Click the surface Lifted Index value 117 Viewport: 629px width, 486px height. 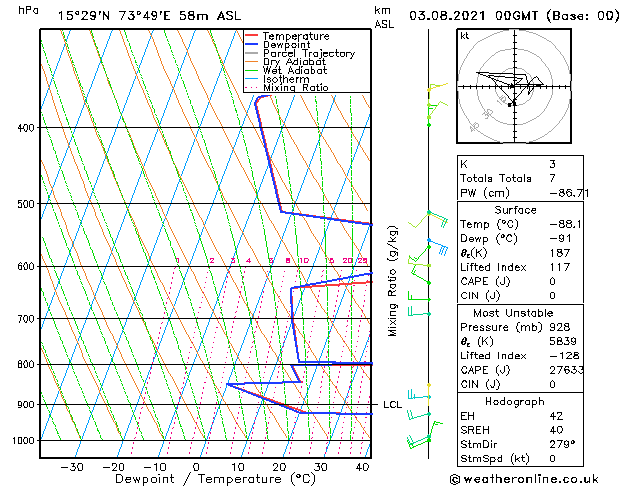pos(560,267)
